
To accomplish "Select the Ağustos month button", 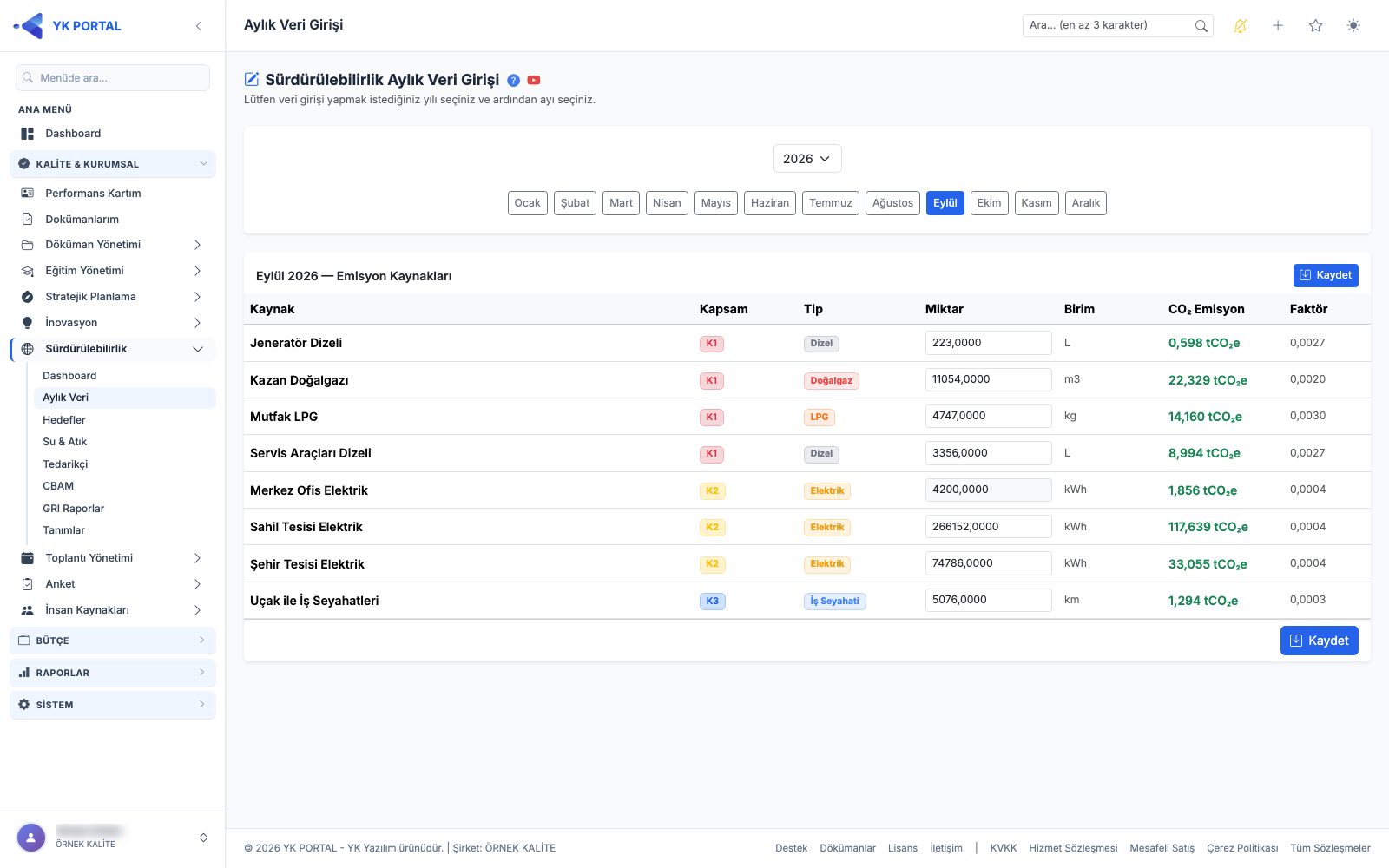I will [892, 203].
